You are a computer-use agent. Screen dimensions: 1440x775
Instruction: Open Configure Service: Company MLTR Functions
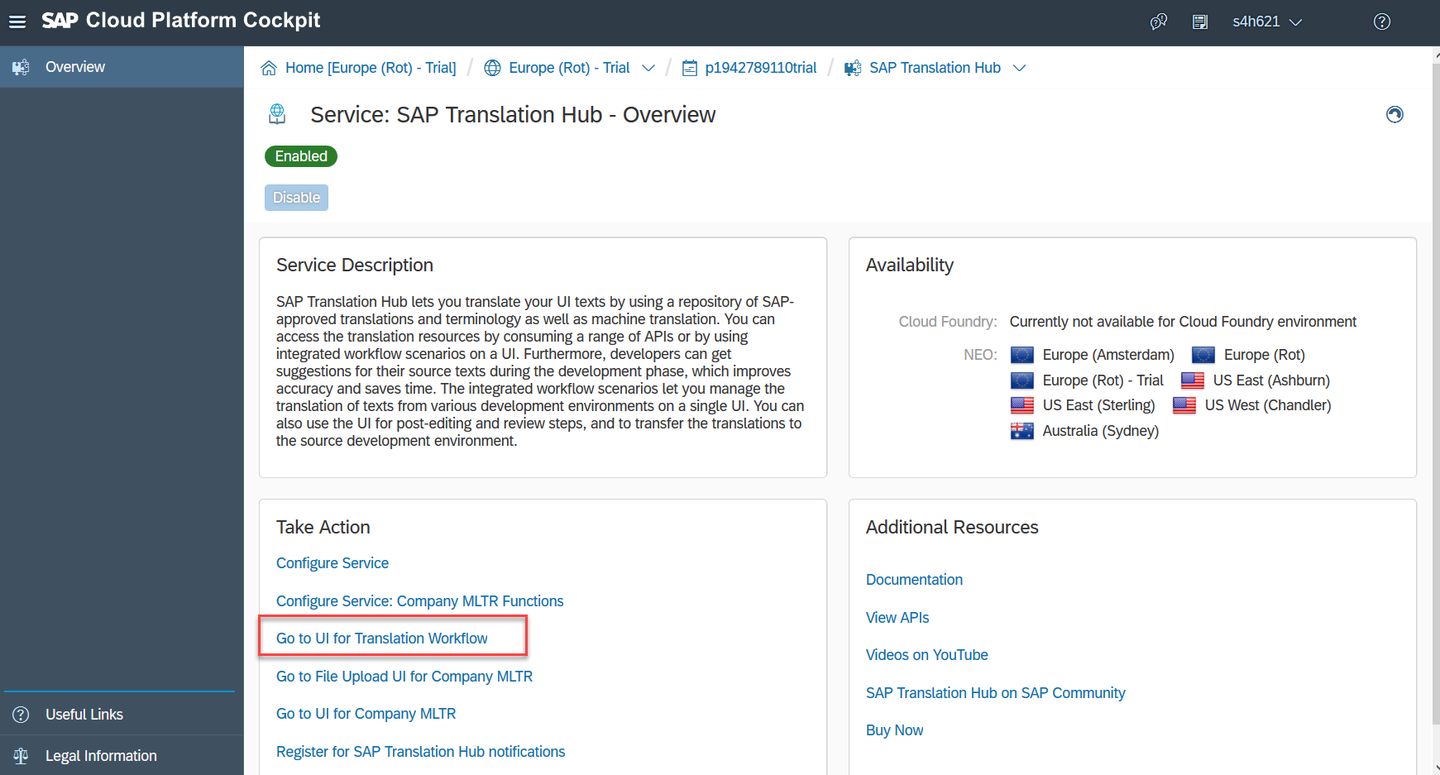[x=420, y=601]
